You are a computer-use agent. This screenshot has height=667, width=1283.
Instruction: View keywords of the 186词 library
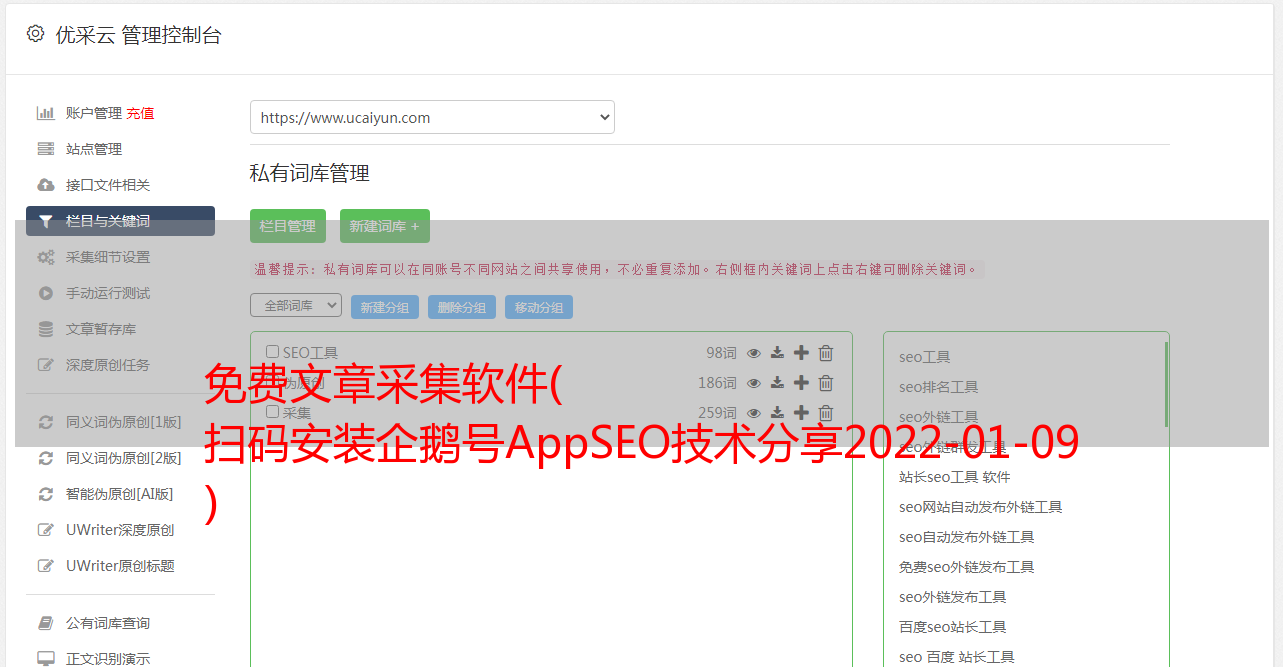click(754, 383)
